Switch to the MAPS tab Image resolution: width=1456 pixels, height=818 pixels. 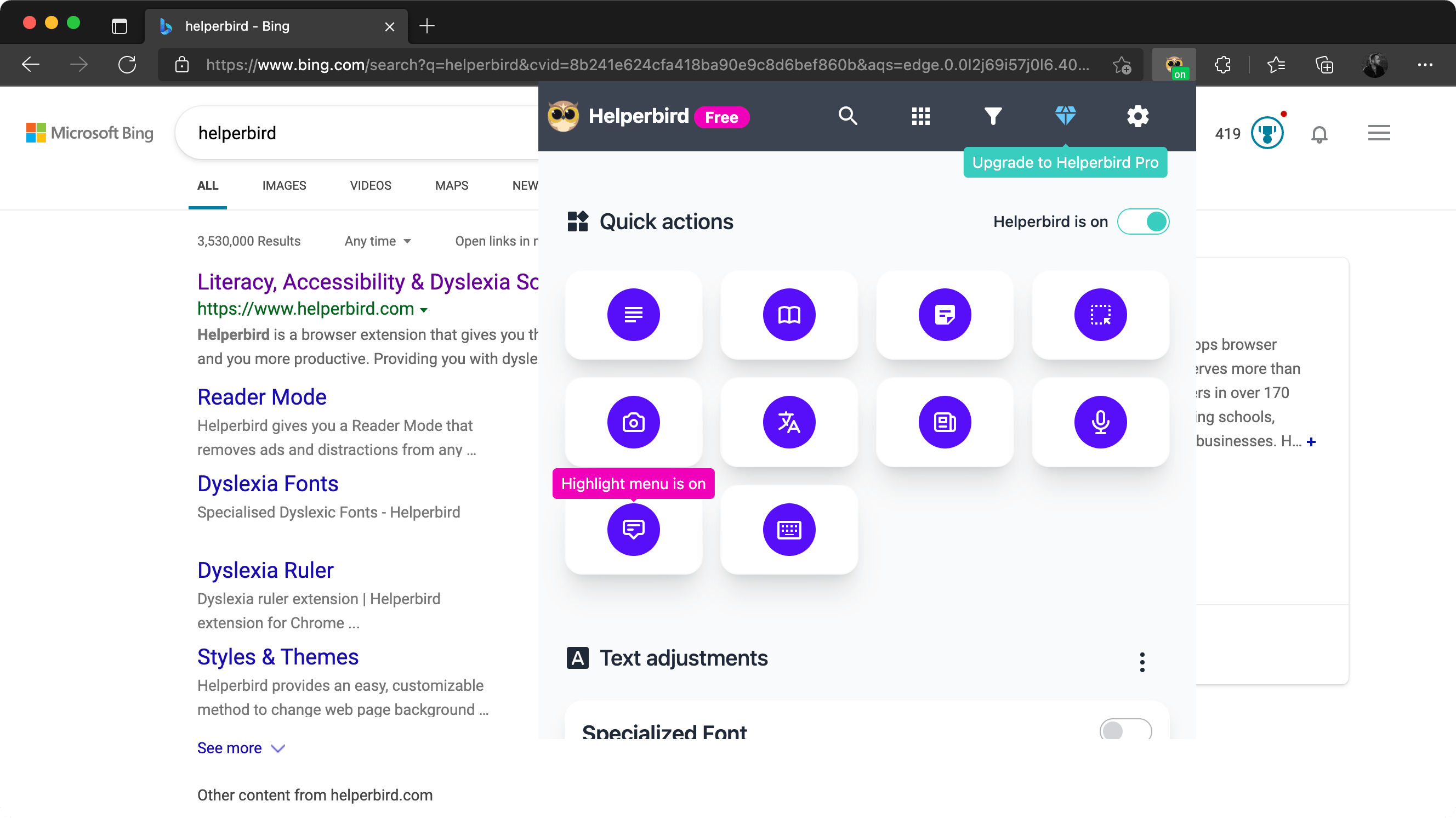click(x=452, y=186)
